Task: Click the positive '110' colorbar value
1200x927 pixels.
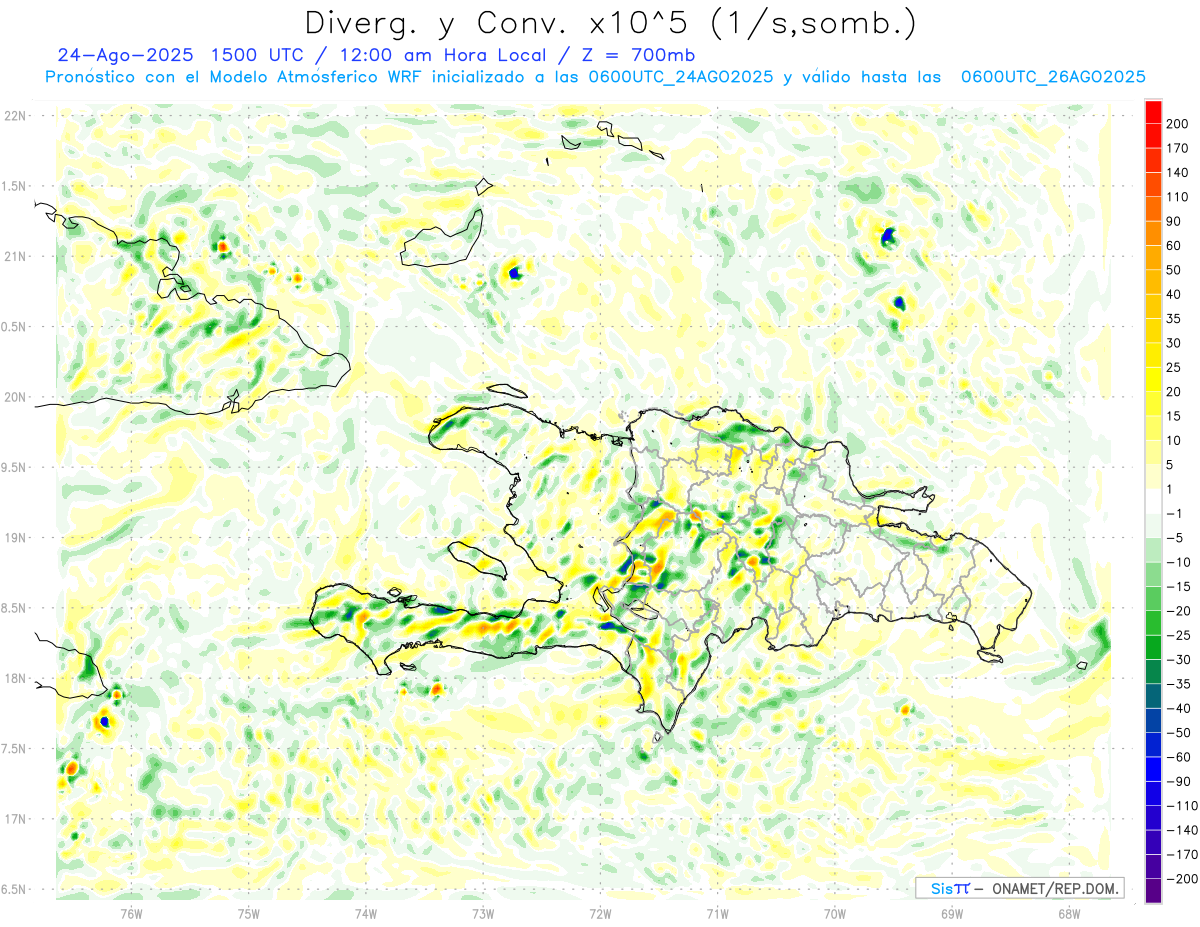Action: coord(1178,197)
